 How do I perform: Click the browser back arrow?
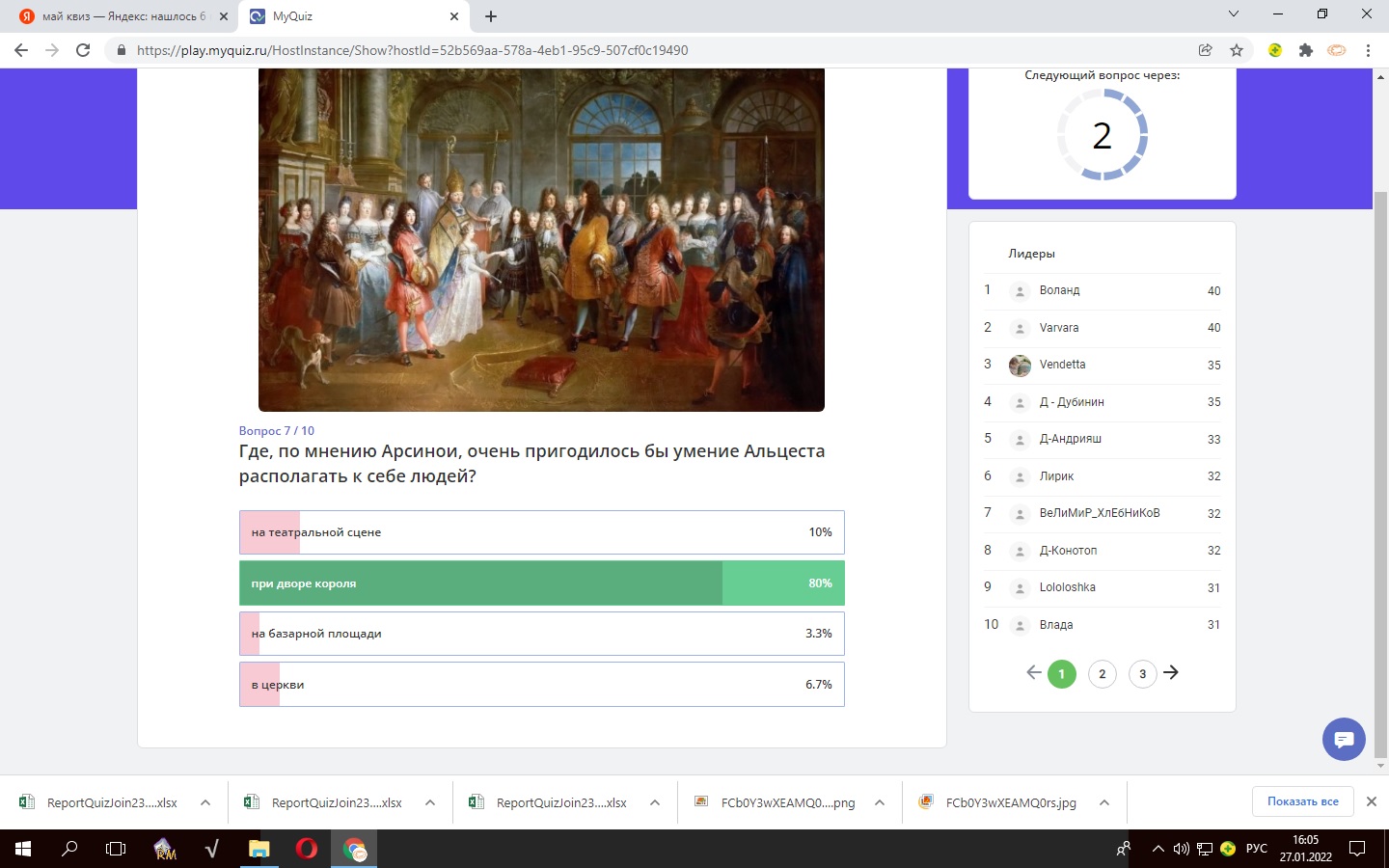(21, 50)
